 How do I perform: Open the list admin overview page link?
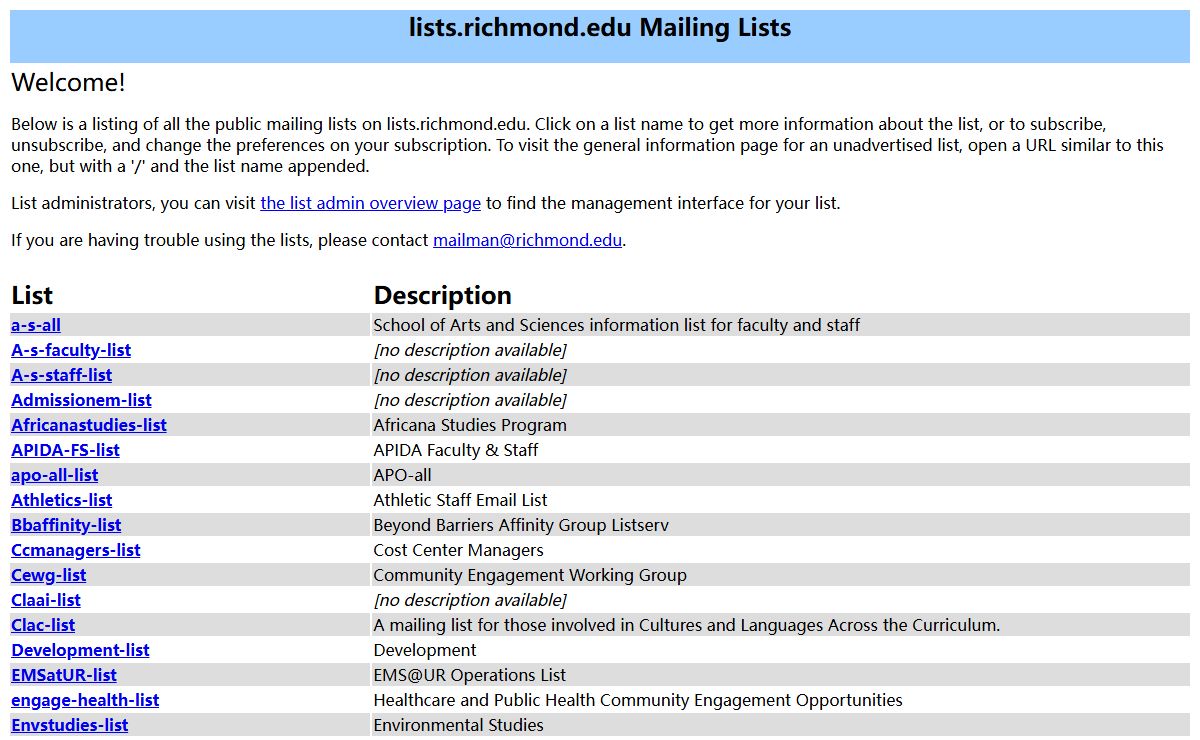[x=370, y=203]
